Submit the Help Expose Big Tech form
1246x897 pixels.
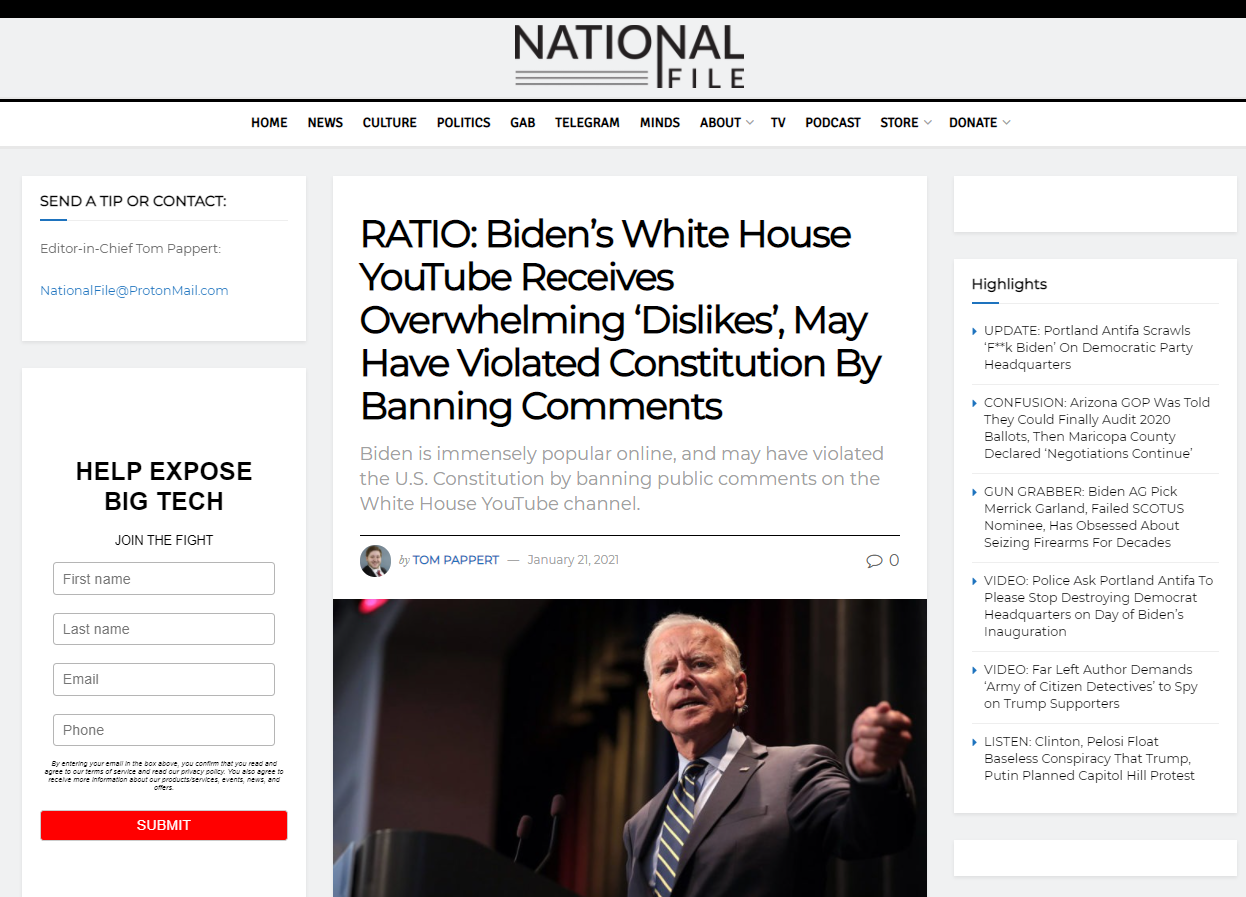[164, 825]
